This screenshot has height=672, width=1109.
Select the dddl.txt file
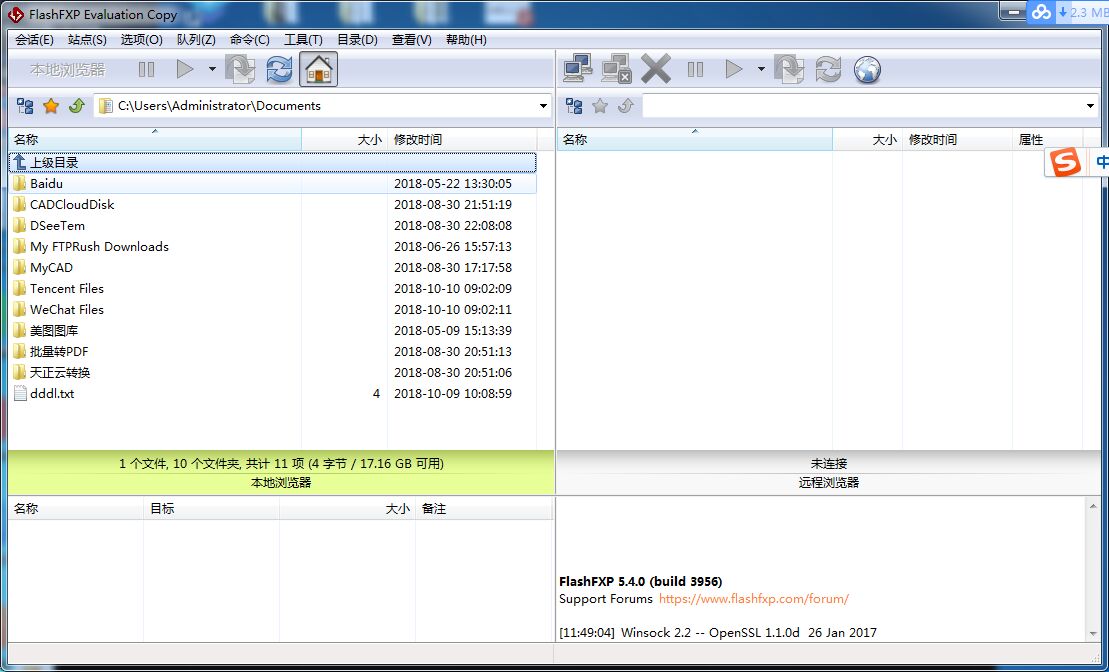(272, 393)
